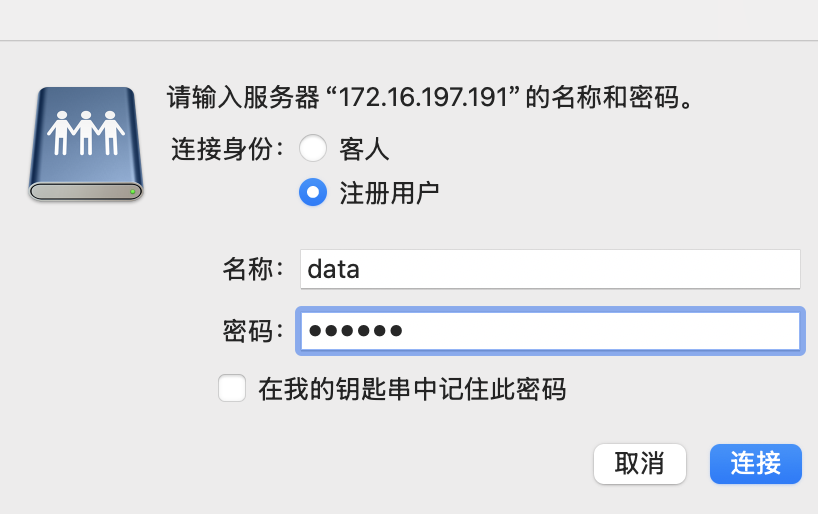The height and width of the screenshot is (514, 818).
Task: Click the 在我的钥匙串中记住此密码 label text
Action: click(412, 389)
